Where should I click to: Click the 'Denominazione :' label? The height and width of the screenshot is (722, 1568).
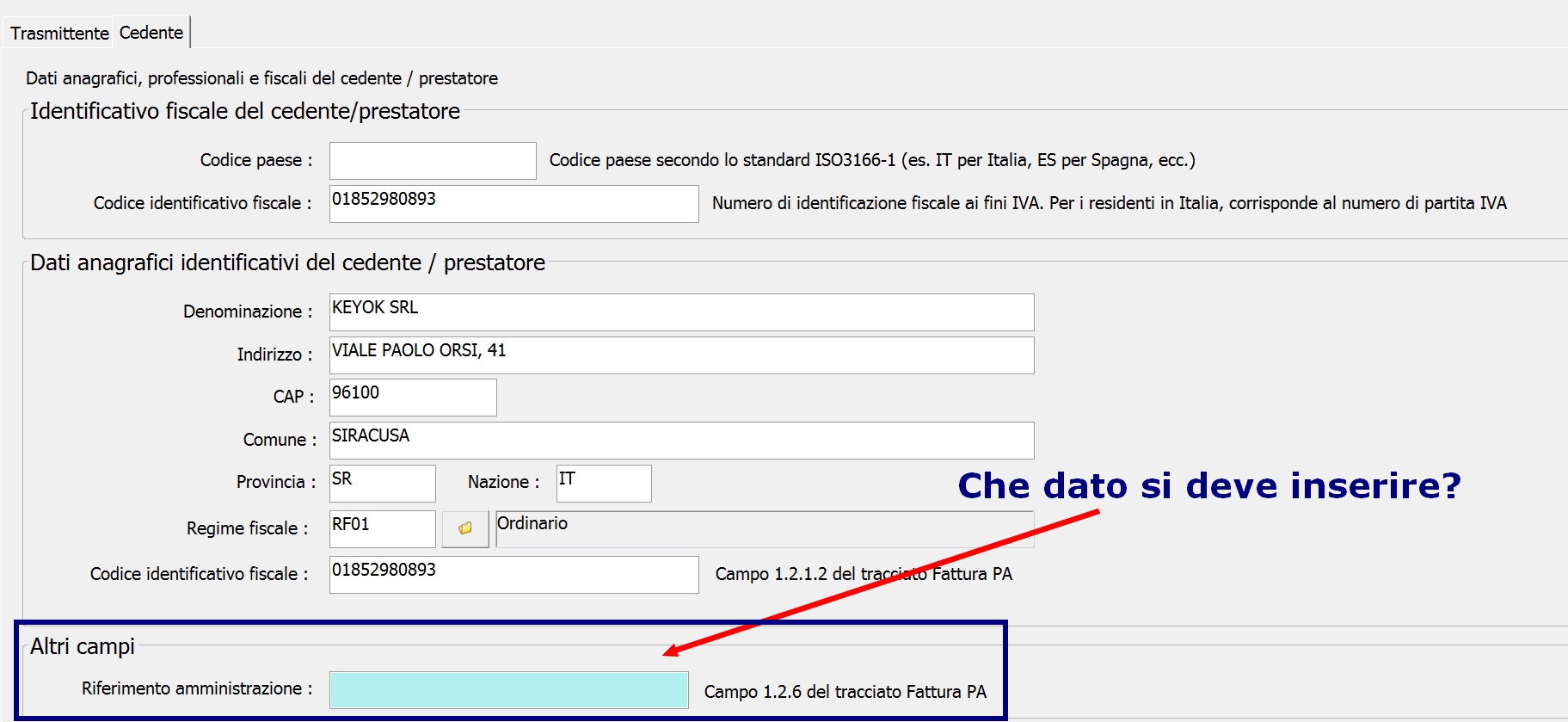pyautogui.click(x=248, y=312)
